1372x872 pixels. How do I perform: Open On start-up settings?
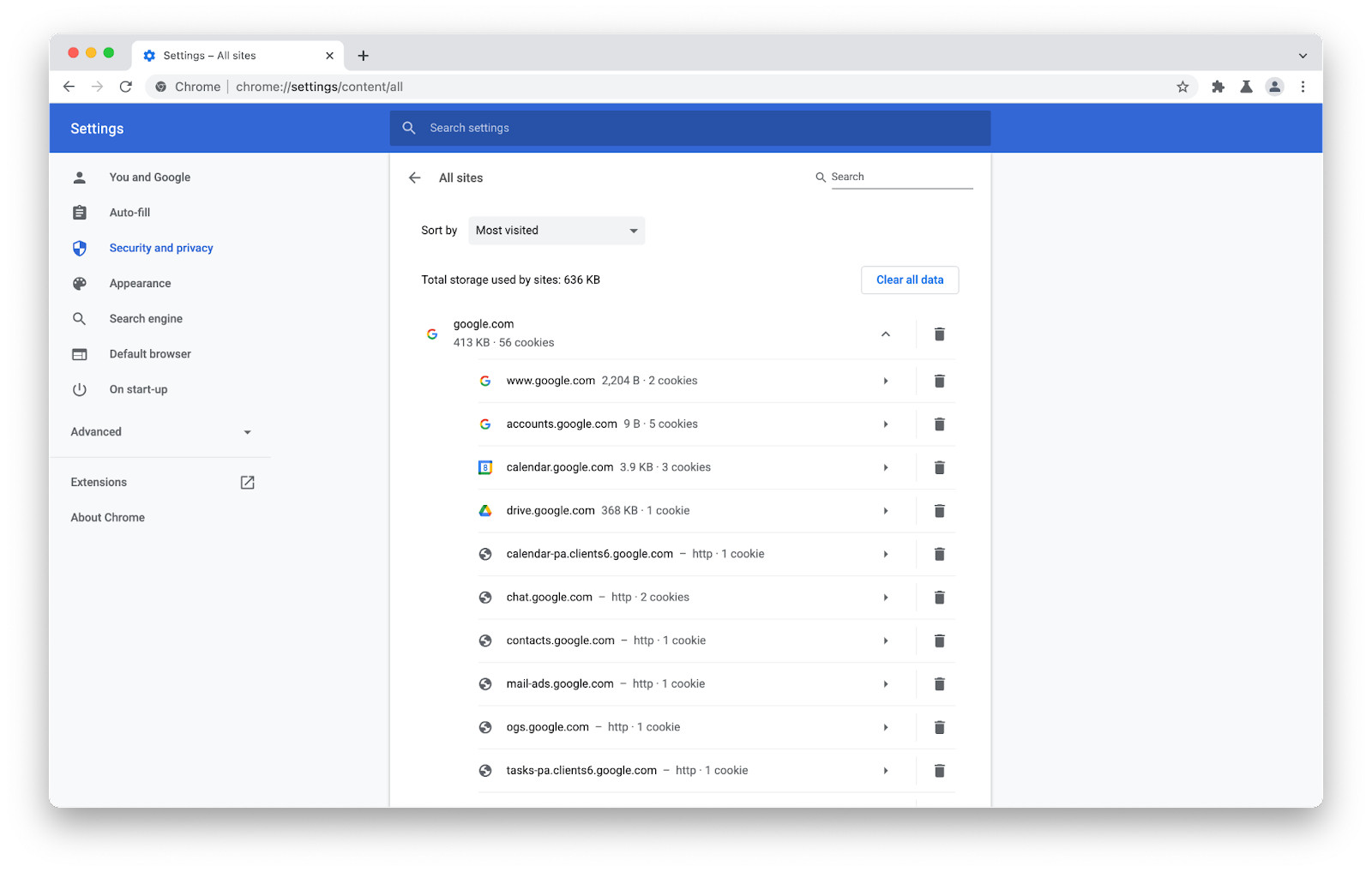138,389
